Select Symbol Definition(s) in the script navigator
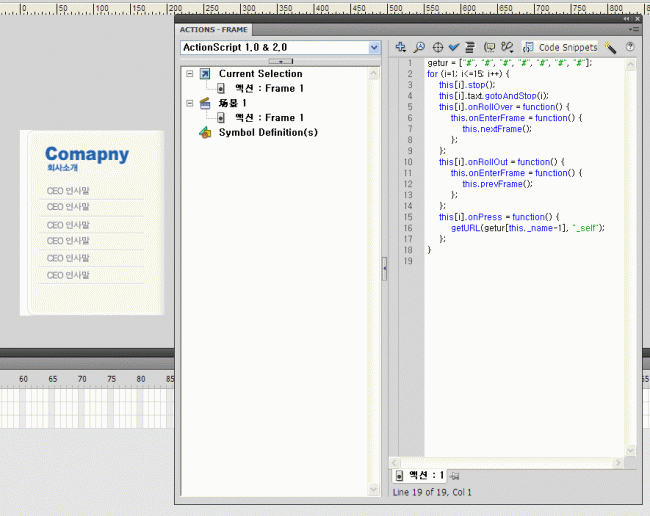Image resolution: width=650 pixels, height=516 pixels. tap(267, 132)
